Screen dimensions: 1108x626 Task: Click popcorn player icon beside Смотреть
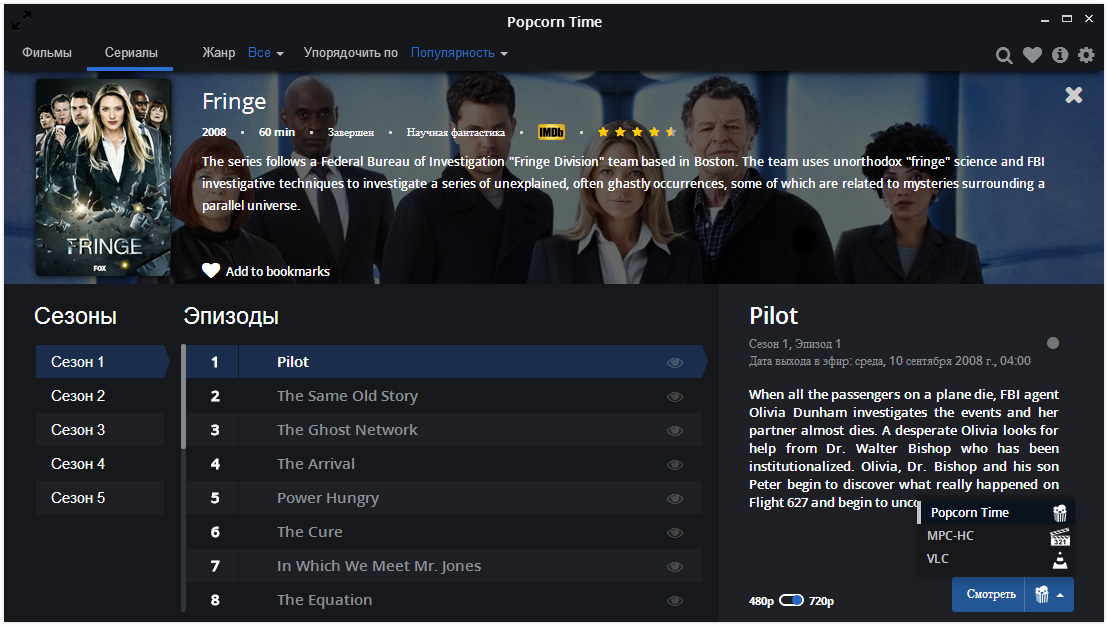click(1042, 594)
